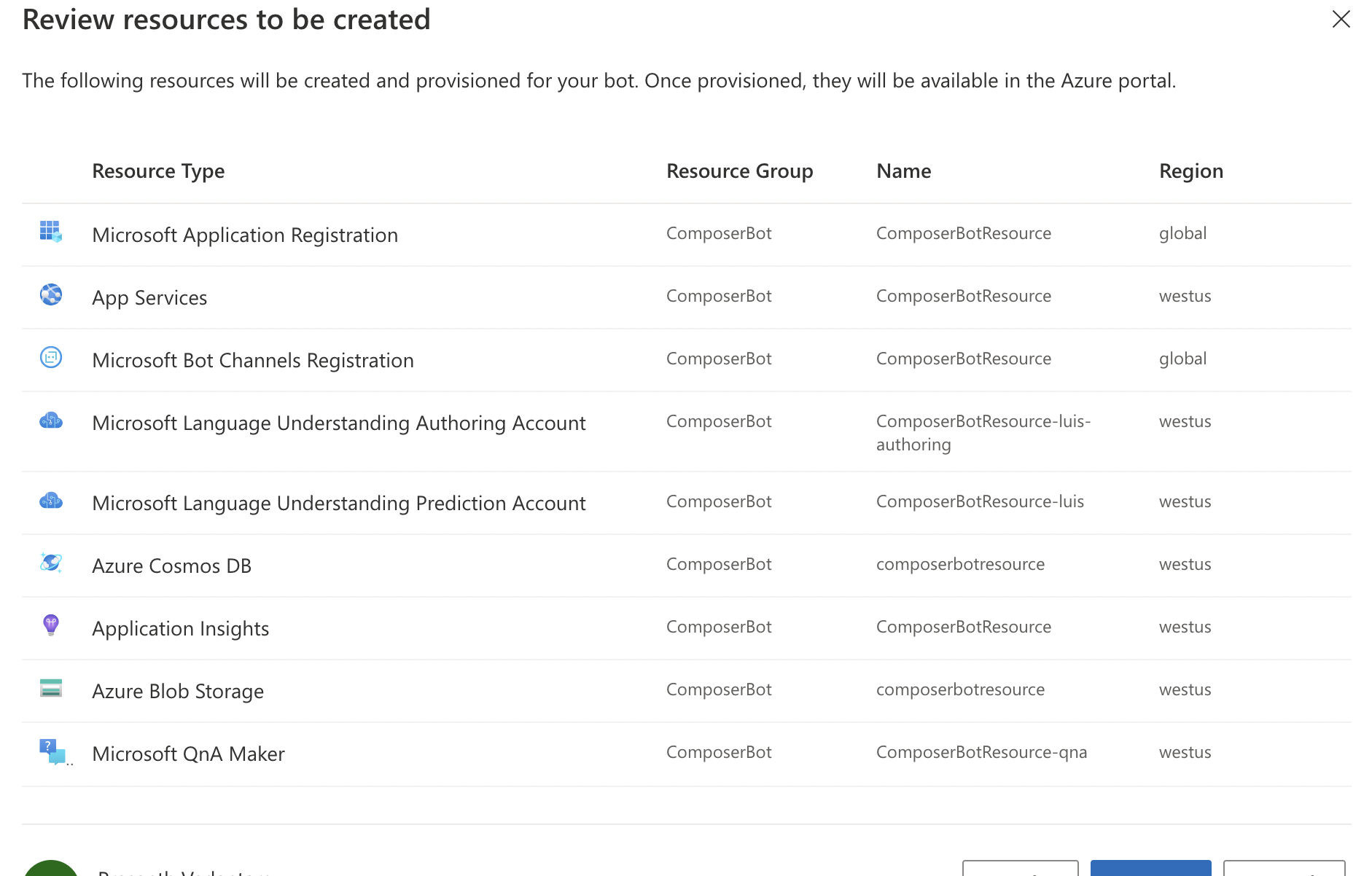This screenshot has width=1372, height=876.
Task: Click the ComposerBotResource-luis-authoring name
Action: (983, 433)
